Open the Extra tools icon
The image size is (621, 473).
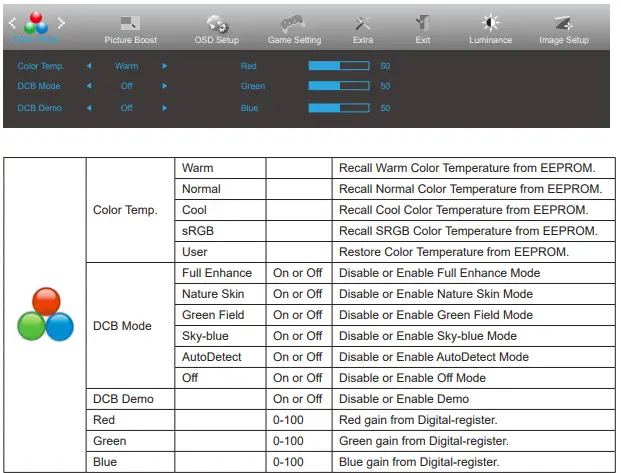(362, 24)
